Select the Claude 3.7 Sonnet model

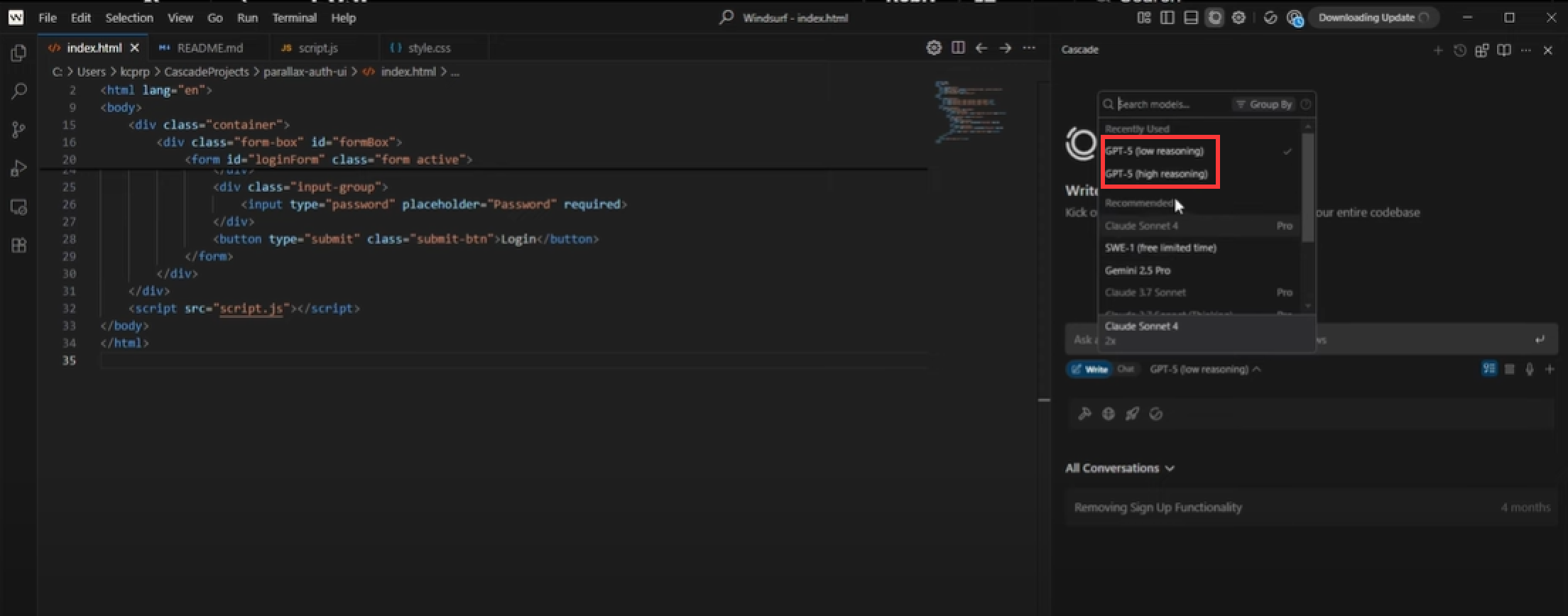[1199, 292]
